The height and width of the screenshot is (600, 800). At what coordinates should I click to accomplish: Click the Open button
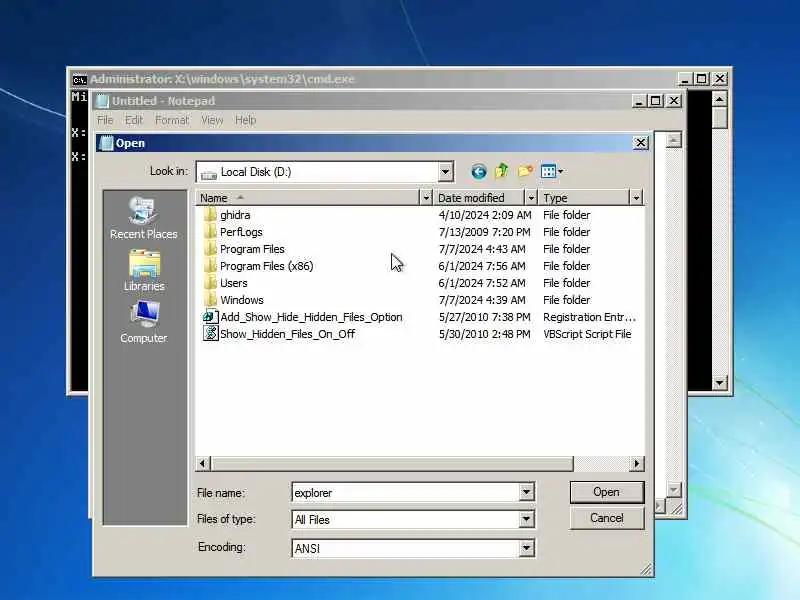(x=607, y=492)
